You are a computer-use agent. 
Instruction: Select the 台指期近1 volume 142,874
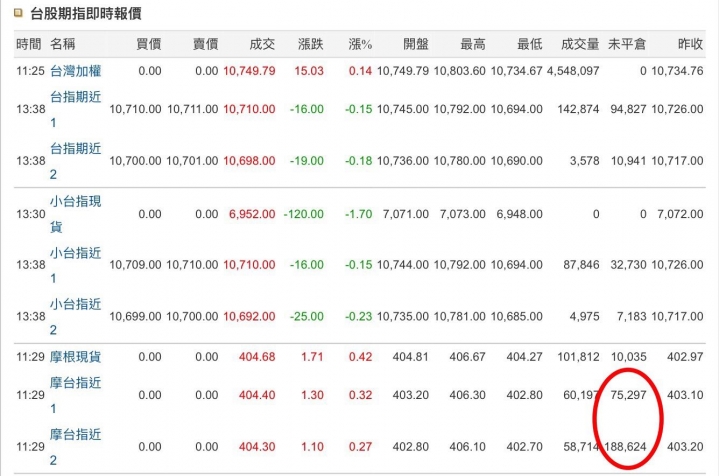pyautogui.click(x=579, y=109)
